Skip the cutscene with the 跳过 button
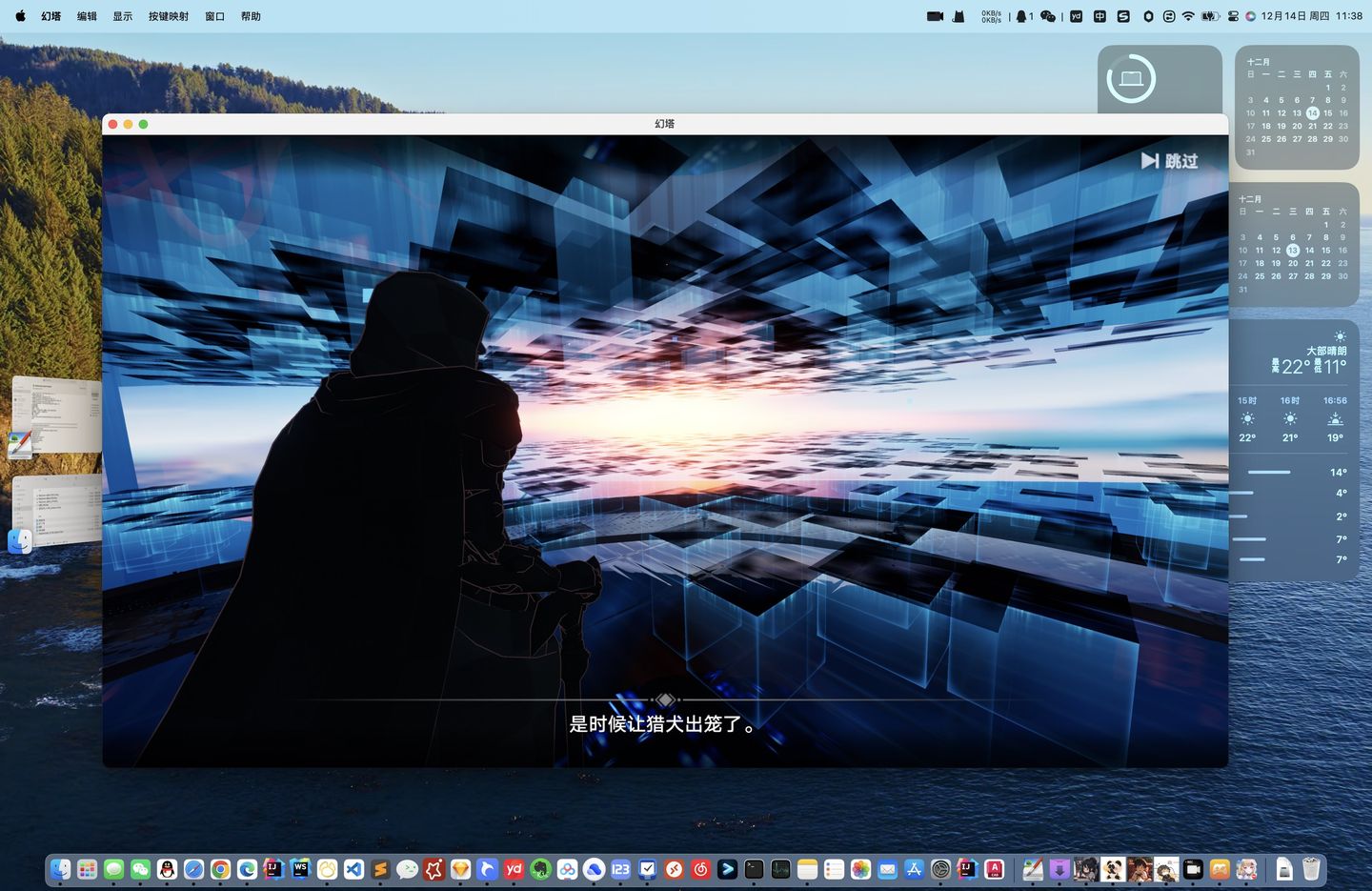 click(1170, 161)
